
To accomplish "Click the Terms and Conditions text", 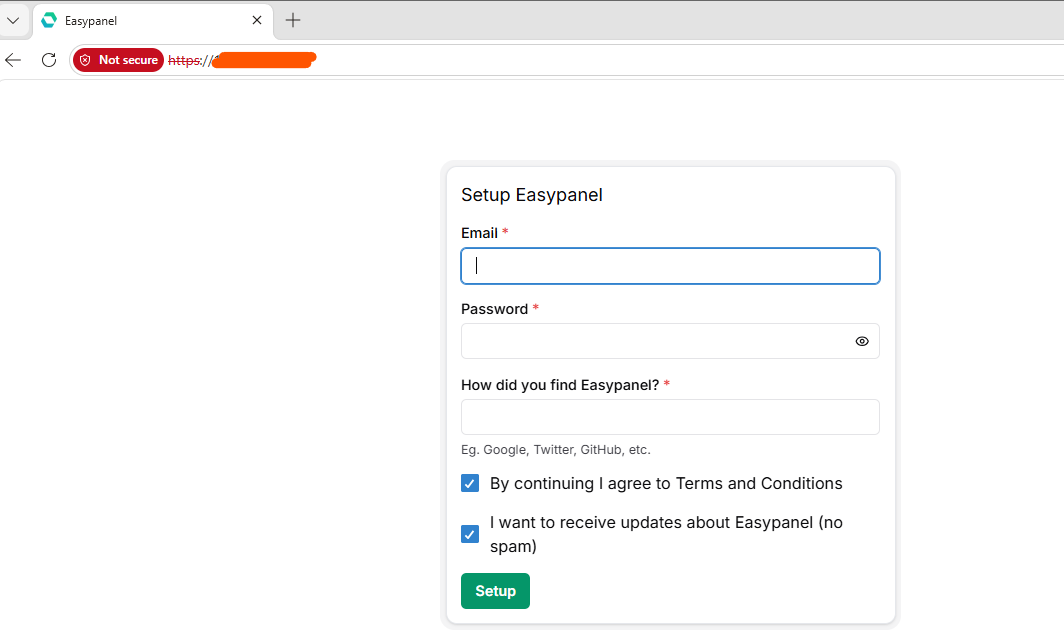I will point(758,484).
